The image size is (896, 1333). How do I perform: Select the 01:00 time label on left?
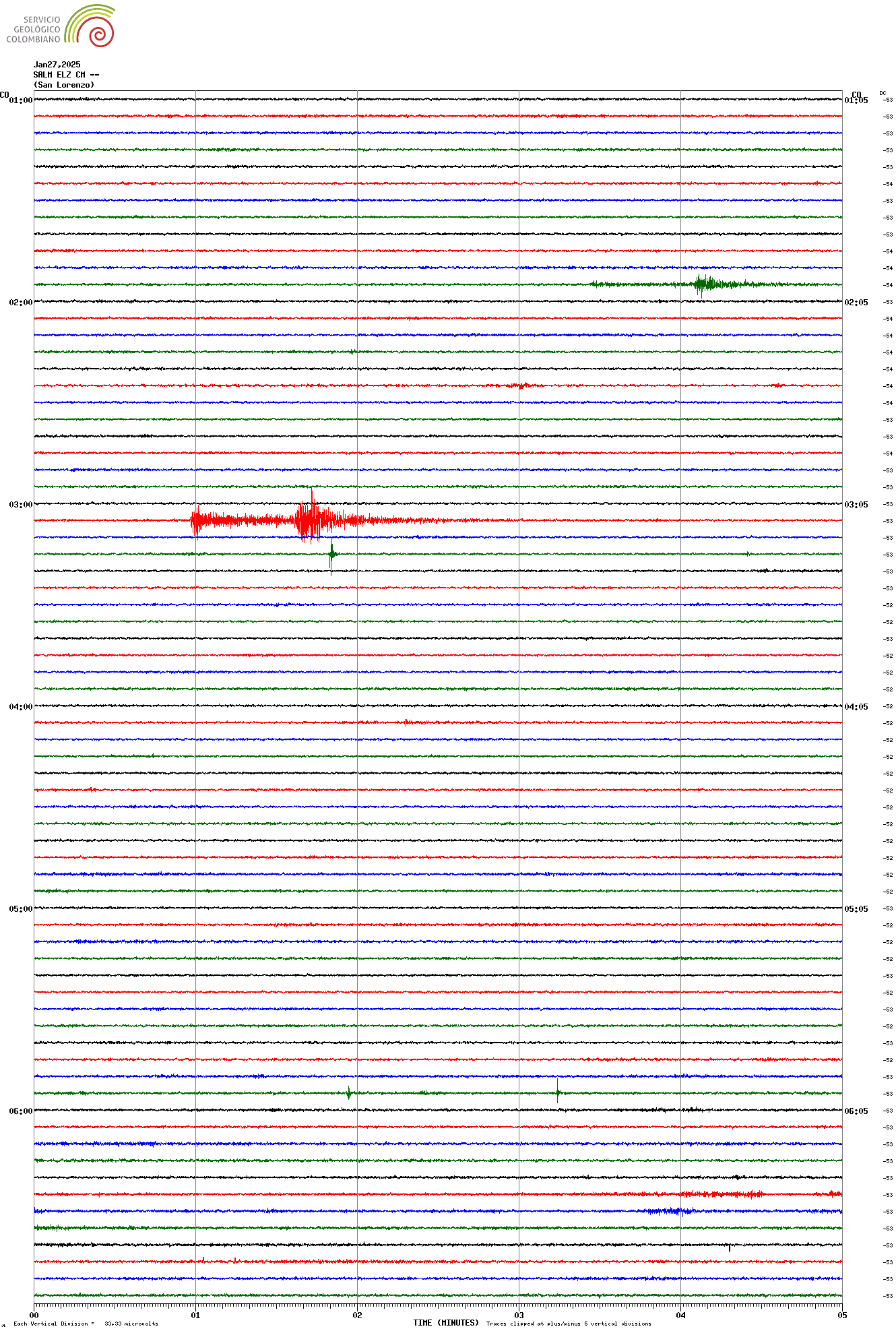20,100
